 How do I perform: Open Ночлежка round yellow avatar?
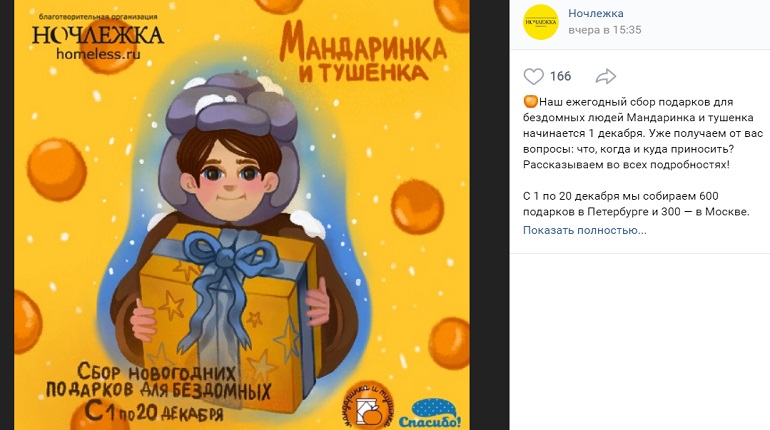(541, 22)
